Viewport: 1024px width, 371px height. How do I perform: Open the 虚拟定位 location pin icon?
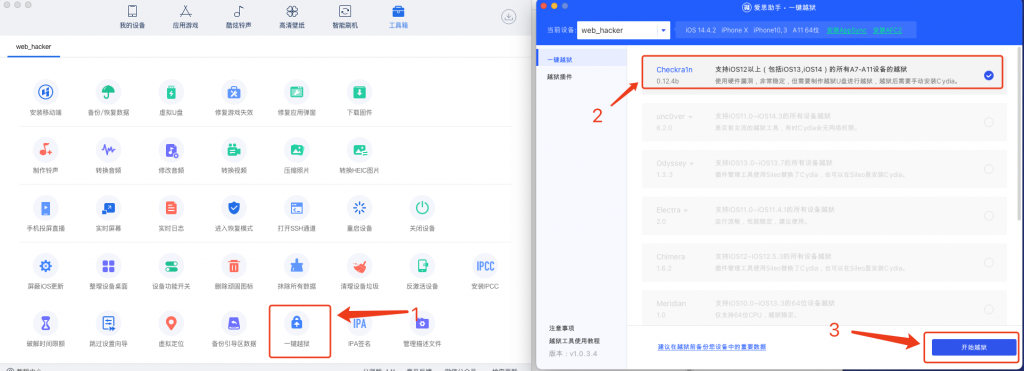171,323
